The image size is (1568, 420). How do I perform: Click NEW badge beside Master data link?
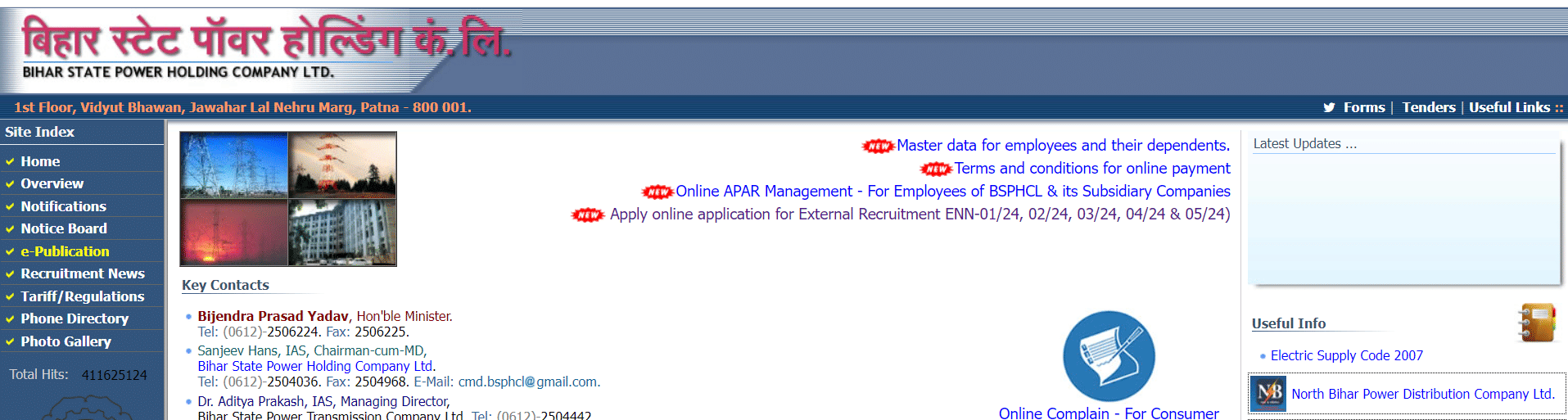pyautogui.click(x=878, y=146)
